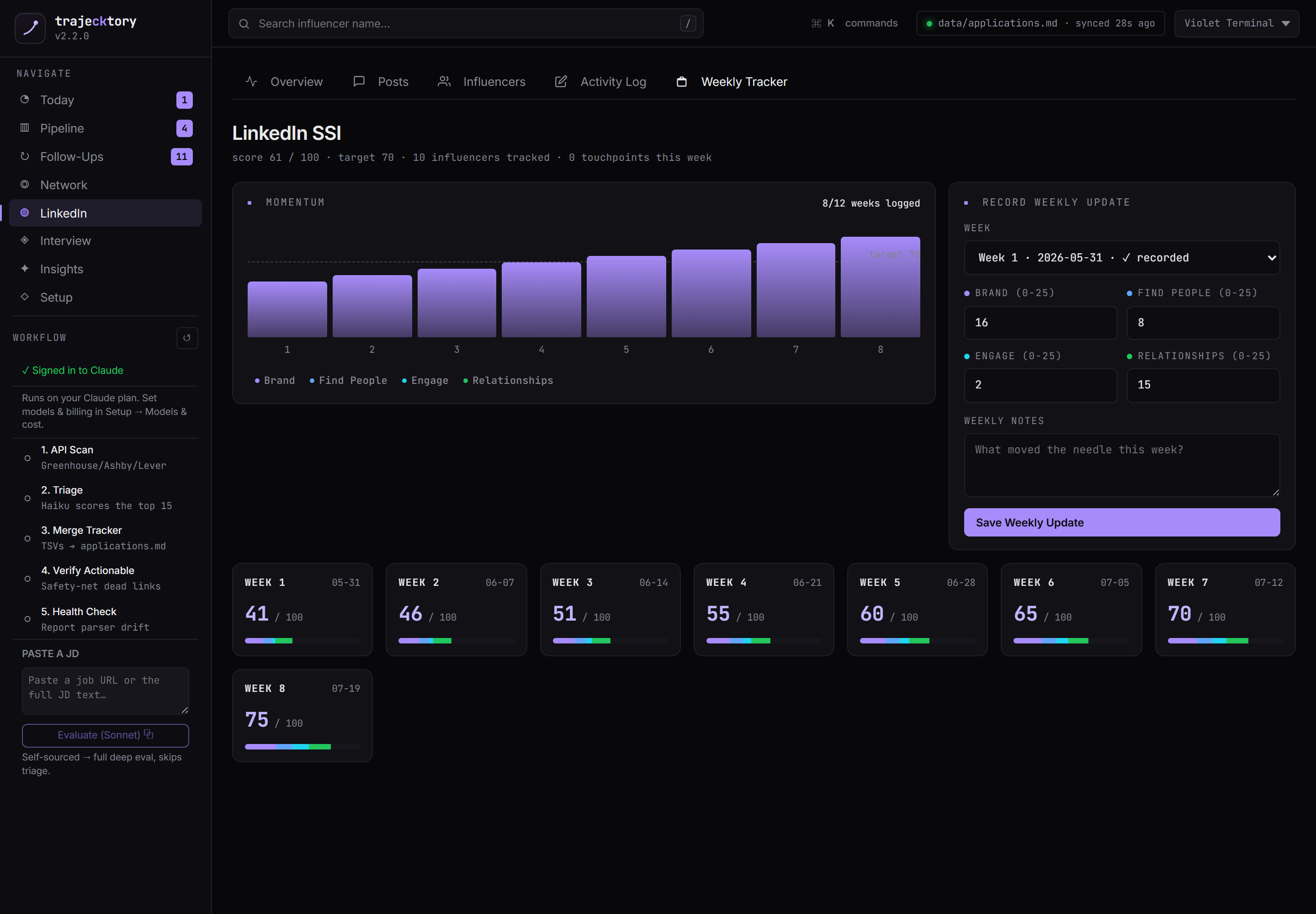Click the Week 8 progress bar
1316x914 pixels.
[x=302, y=747]
